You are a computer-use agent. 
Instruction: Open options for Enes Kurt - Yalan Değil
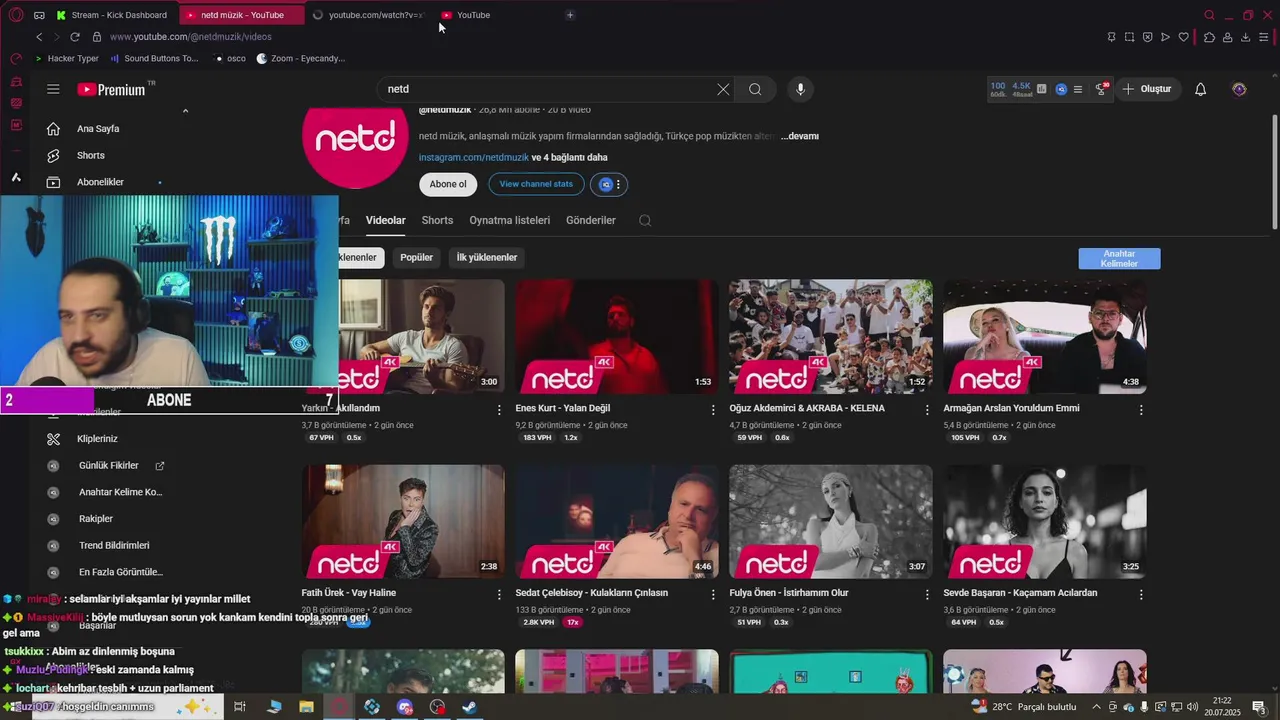click(x=713, y=409)
